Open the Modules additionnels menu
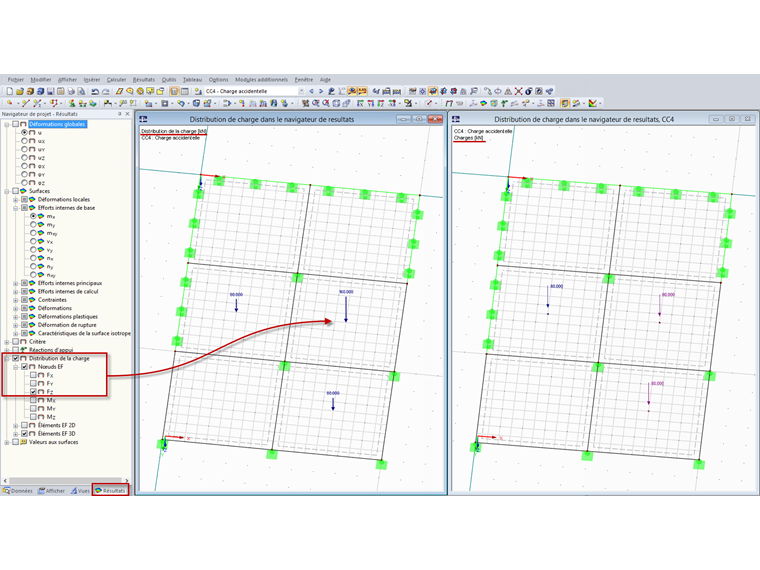This screenshot has height=570, width=760. (x=261, y=79)
